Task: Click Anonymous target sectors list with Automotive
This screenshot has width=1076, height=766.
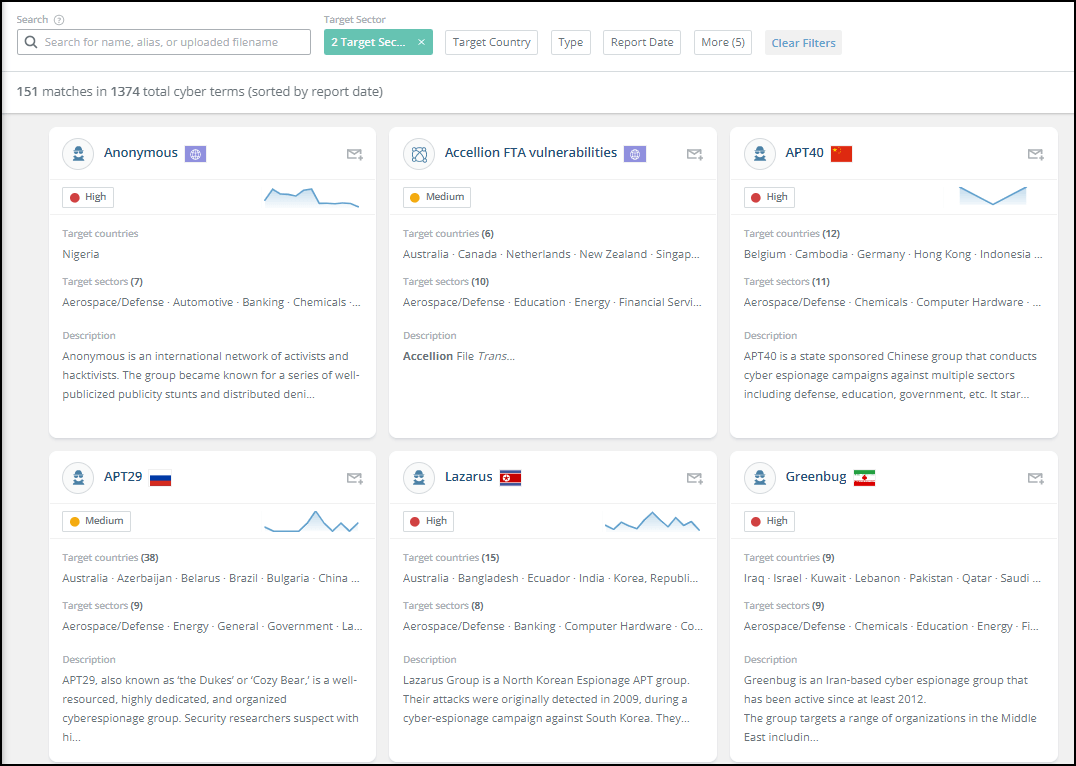Action: (211, 302)
